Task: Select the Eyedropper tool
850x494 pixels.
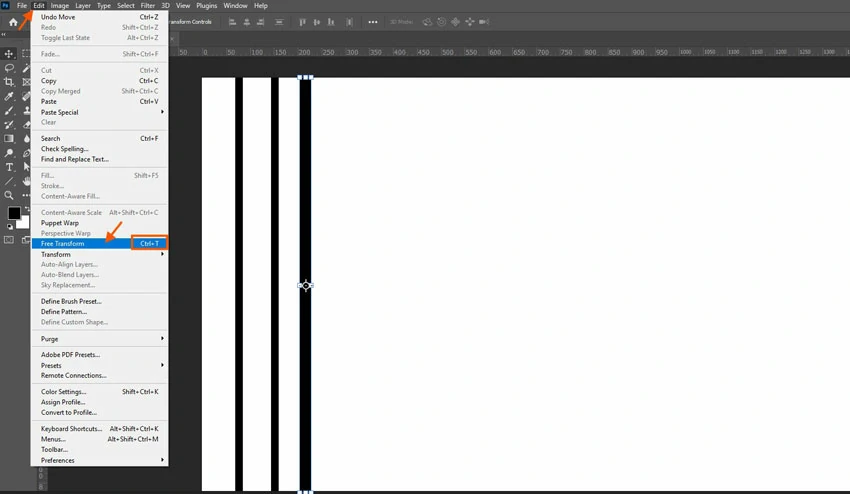Action: click(9, 96)
